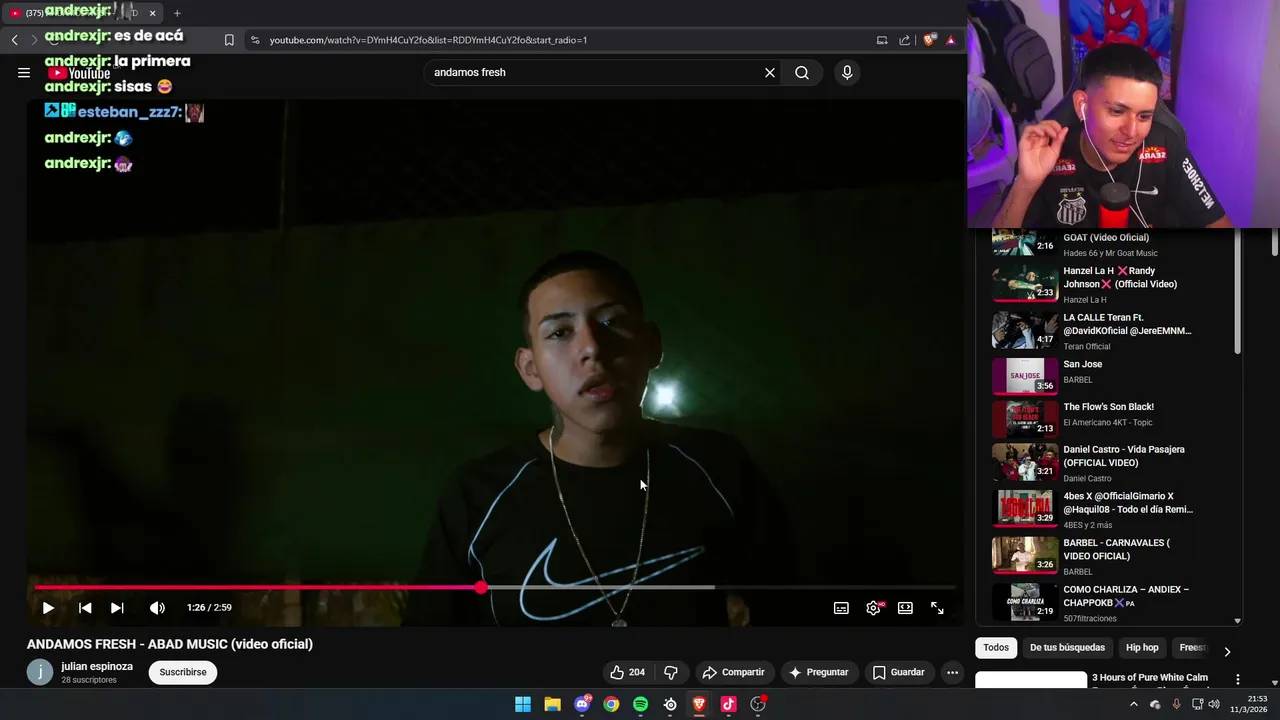Open Brave Shields lion icon
This screenshot has width=1280, height=720.
click(929, 40)
